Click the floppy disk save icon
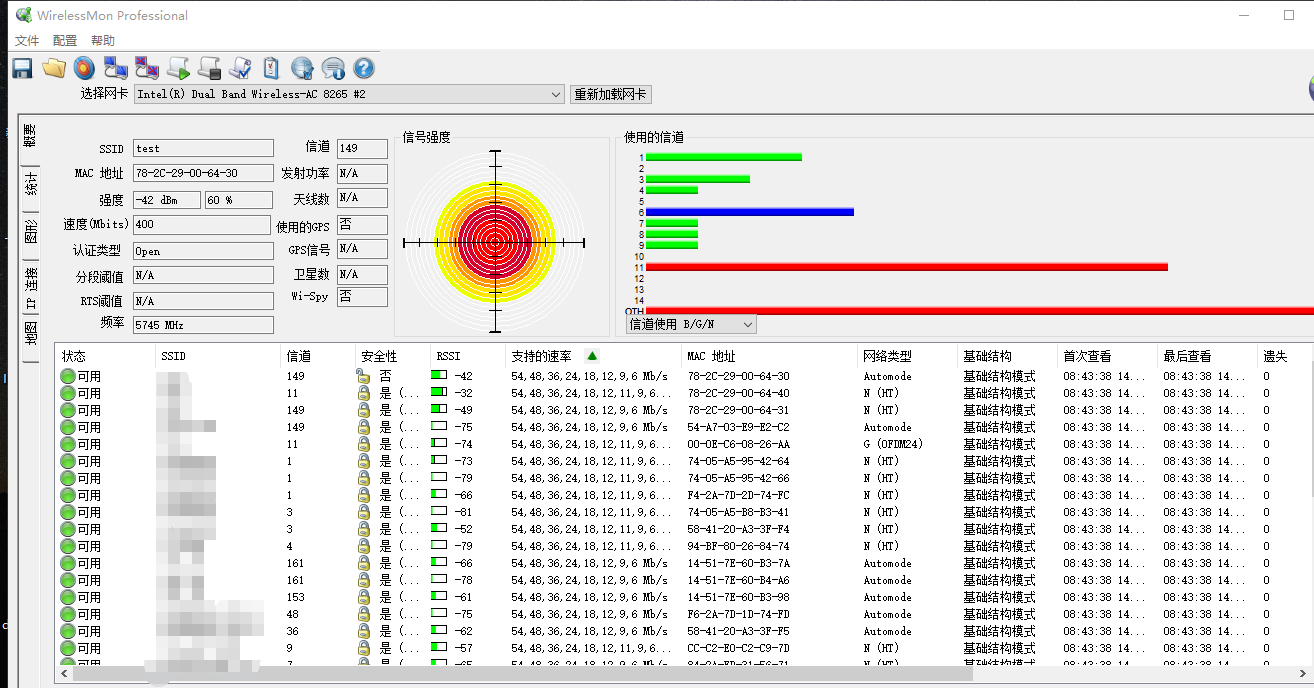Screen dimensions: 1314x688 tap(22, 68)
